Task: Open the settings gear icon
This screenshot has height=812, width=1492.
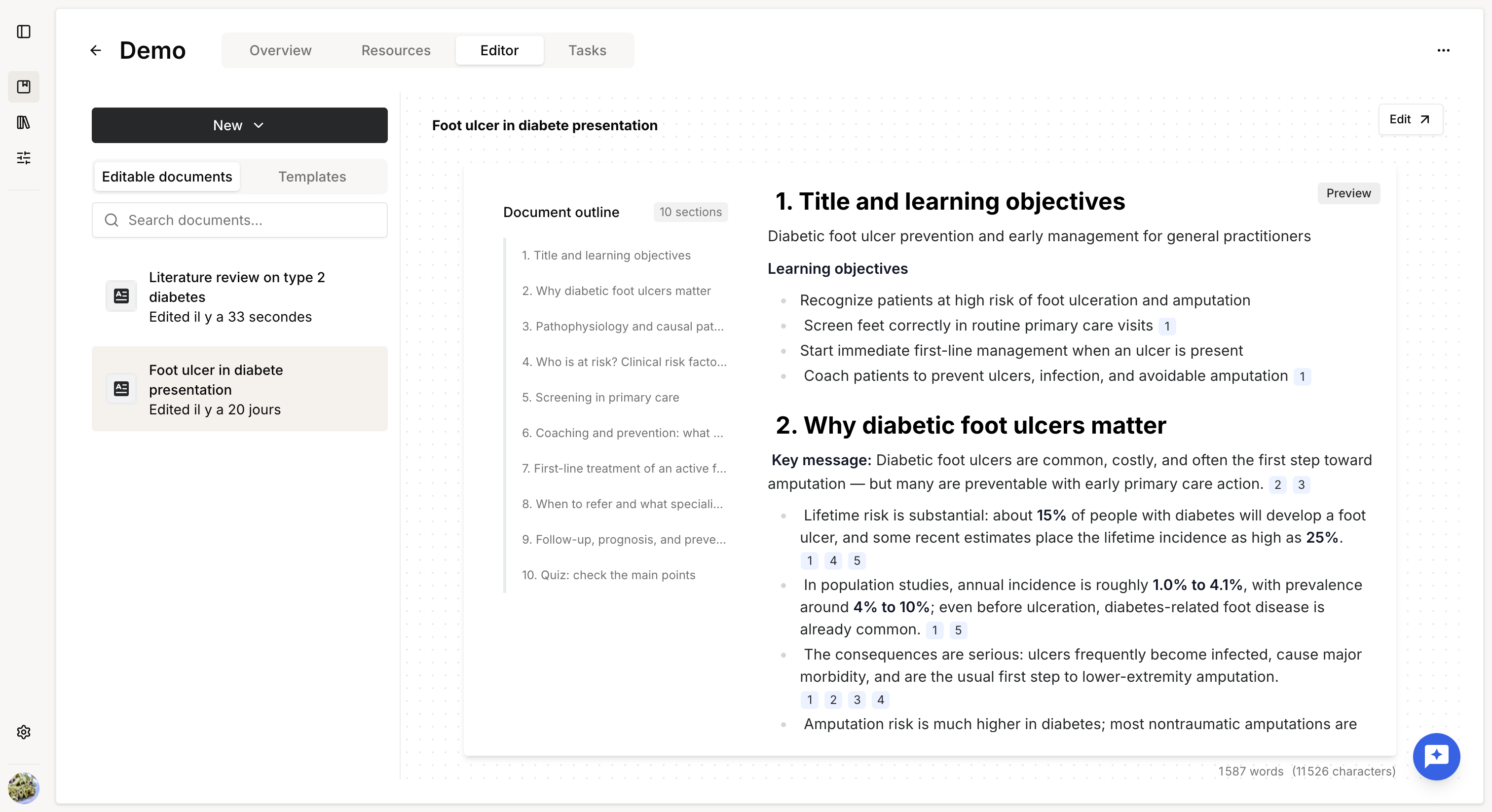Action: point(24,732)
